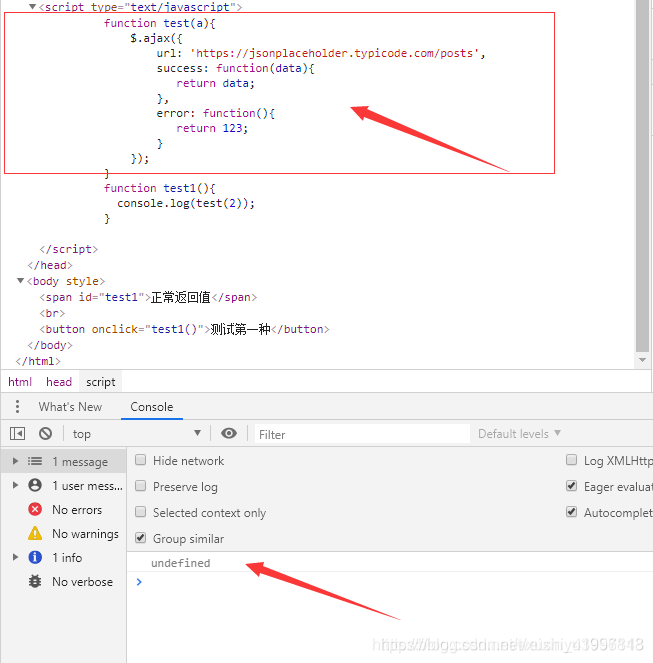
Task: Create live expression with eye icon
Action: (x=229, y=433)
